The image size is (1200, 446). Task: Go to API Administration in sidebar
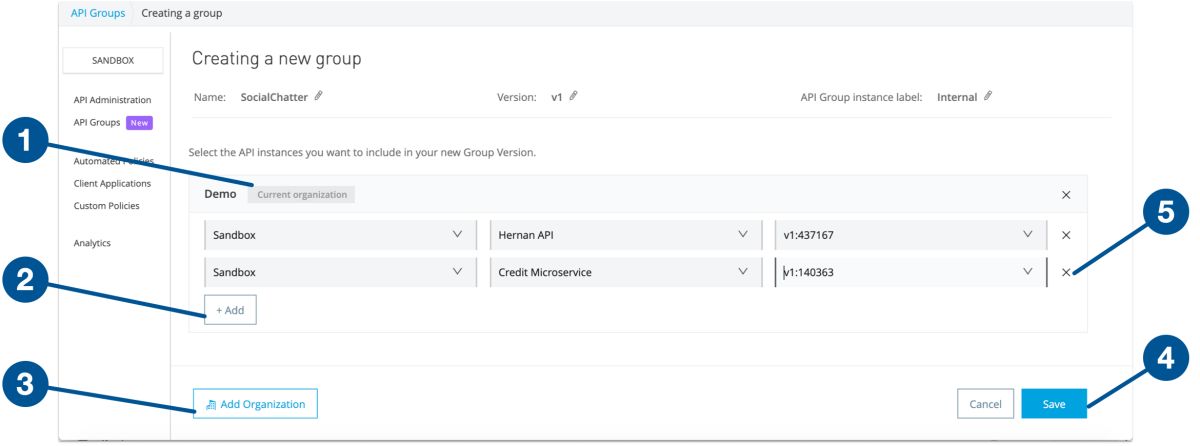point(112,100)
